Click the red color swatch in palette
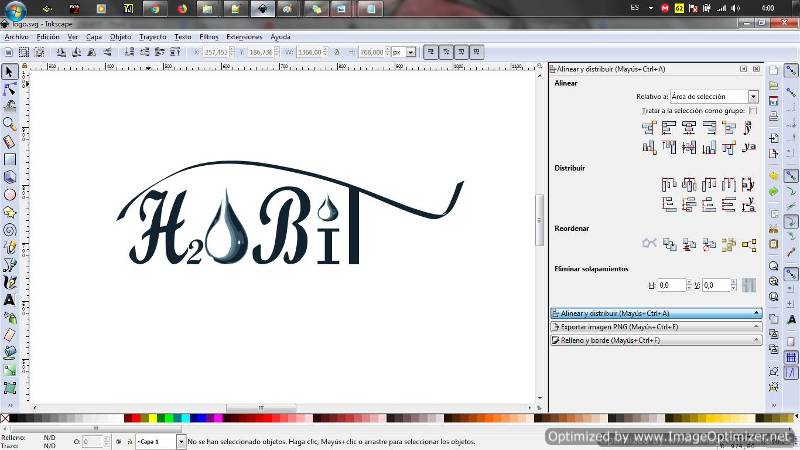 click(136, 418)
